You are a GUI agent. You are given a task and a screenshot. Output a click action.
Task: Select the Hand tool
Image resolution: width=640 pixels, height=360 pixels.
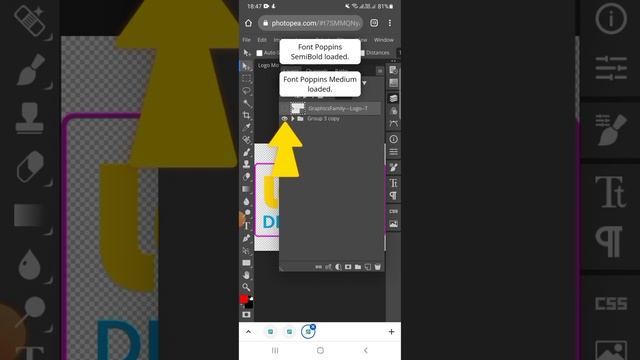coord(246,275)
